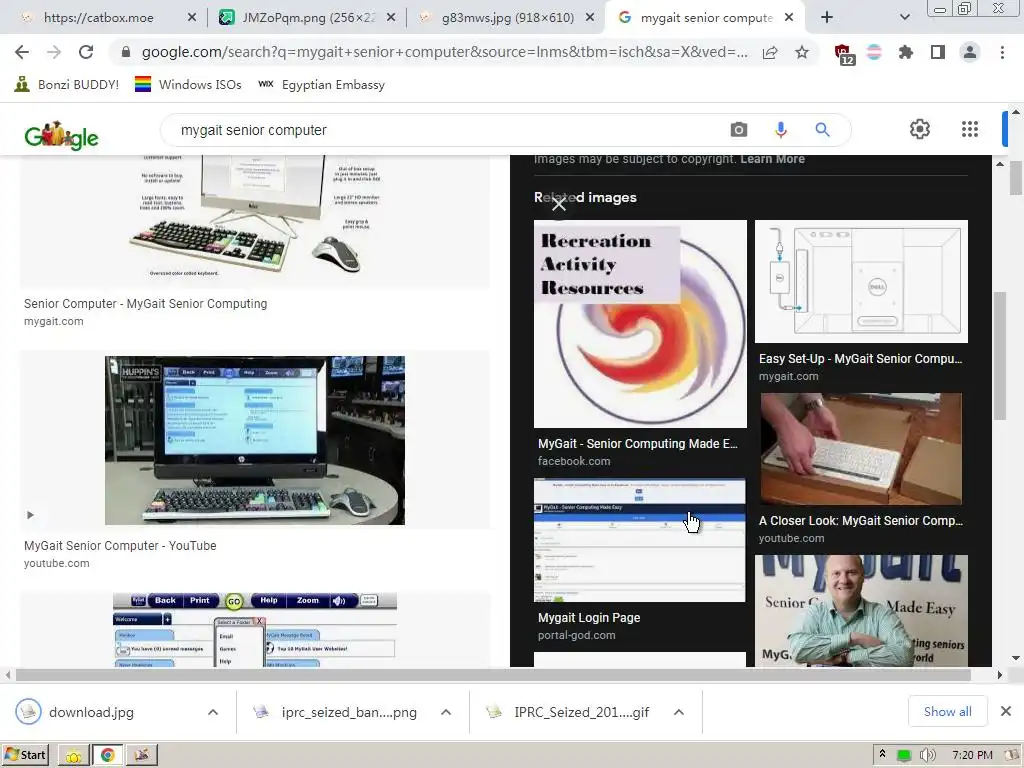Open the Bonzi BUDDY! bookmark
This screenshot has height=768, width=1024.
point(67,84)
